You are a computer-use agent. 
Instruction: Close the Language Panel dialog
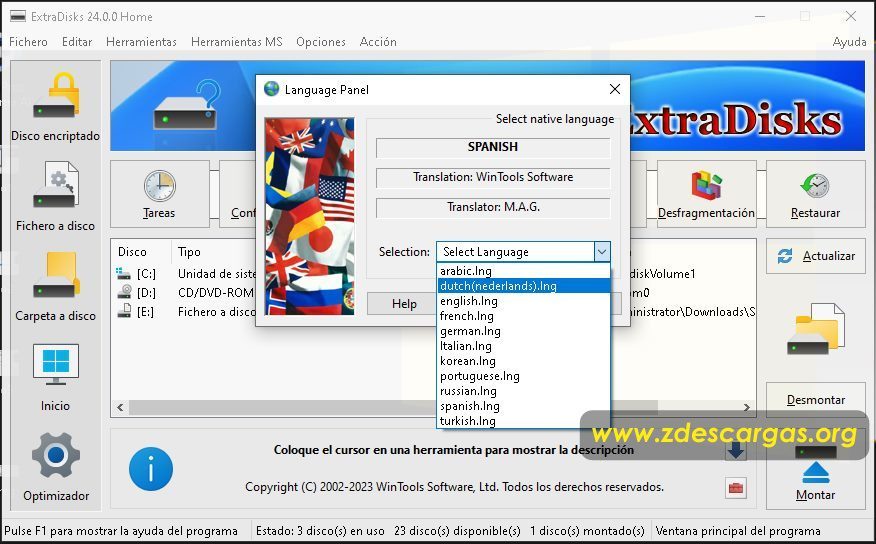[615, 89]
